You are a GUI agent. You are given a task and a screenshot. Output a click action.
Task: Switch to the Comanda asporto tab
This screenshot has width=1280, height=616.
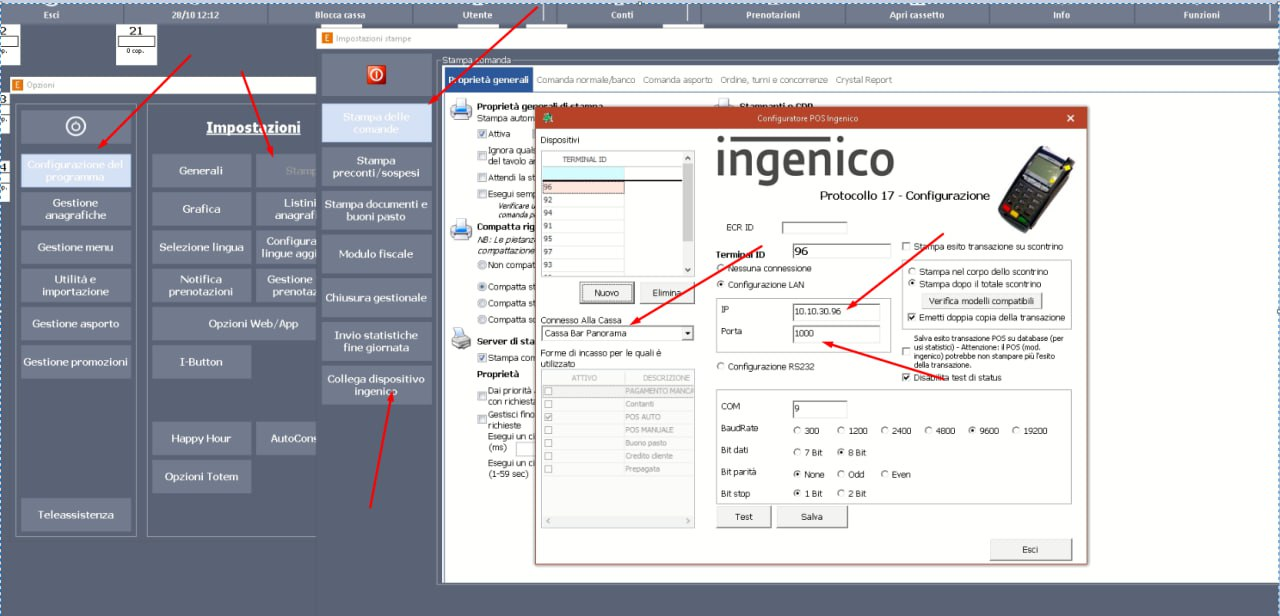(677, 80)
